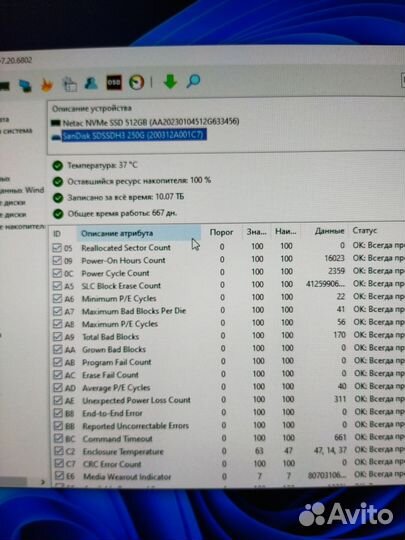Click data value 47, 14, 37 for Enclosure Temperature
Screen dimensions: 405x540
pyautogui.click(x=330, y=450)
